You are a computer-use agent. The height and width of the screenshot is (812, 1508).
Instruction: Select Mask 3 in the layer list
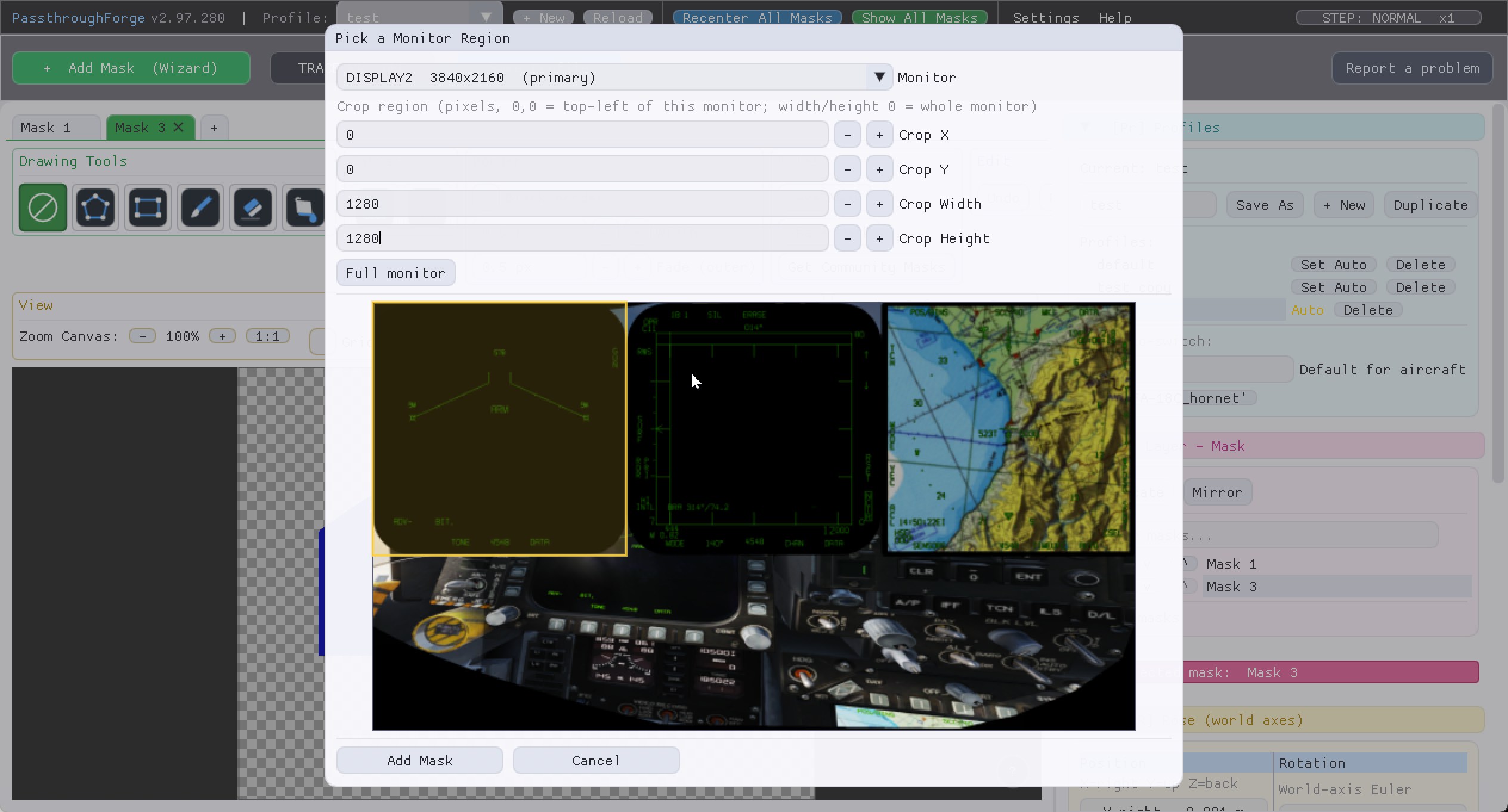[1336, 587]
